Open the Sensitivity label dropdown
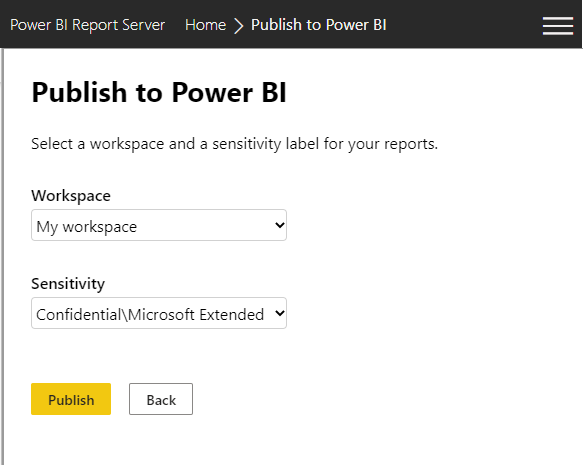Viewport: 583px width, 465px height. pos(159,313)
